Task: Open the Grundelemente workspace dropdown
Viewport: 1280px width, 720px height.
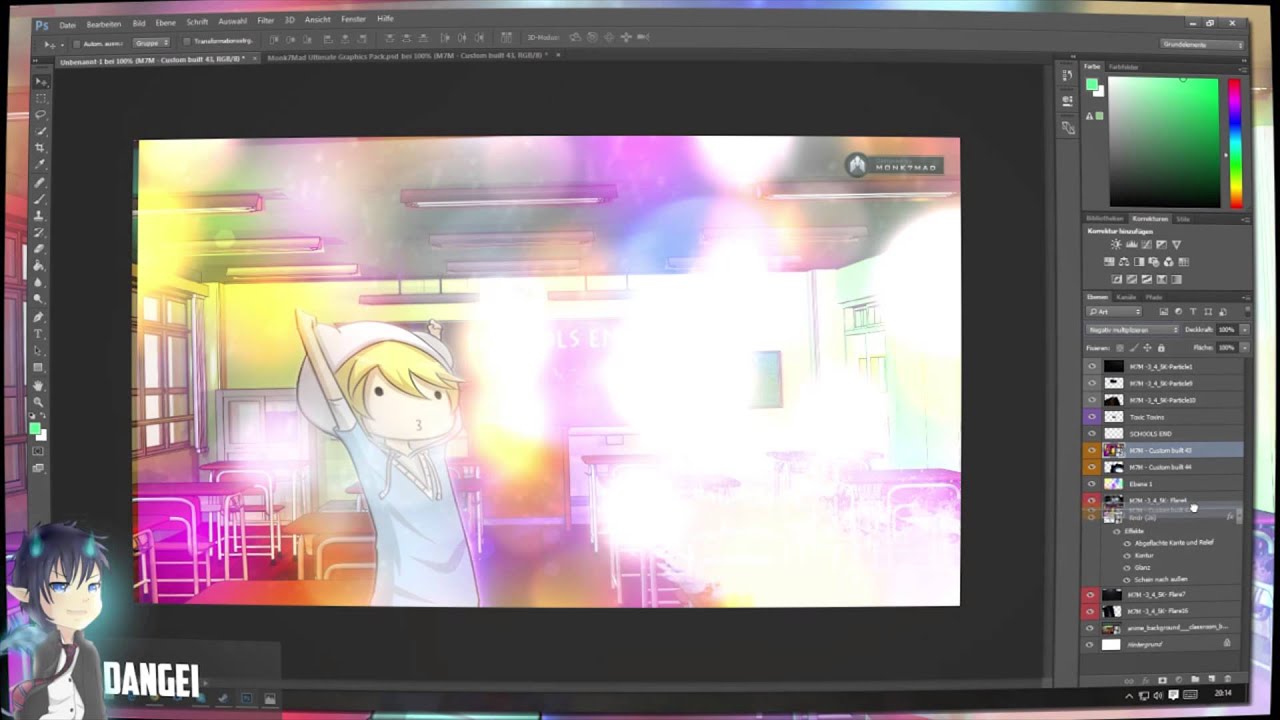Action: coord(1203,44)
